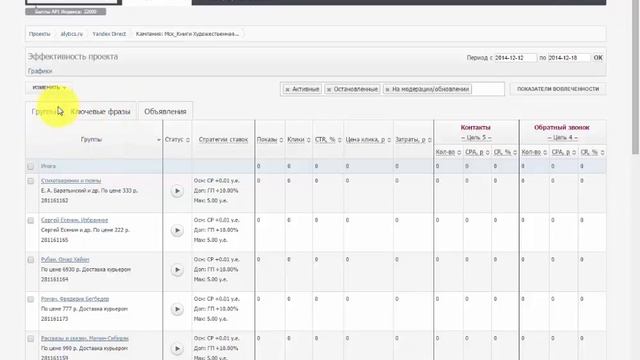Tick checkbox for group 281161173

click(x=31, y=299)
